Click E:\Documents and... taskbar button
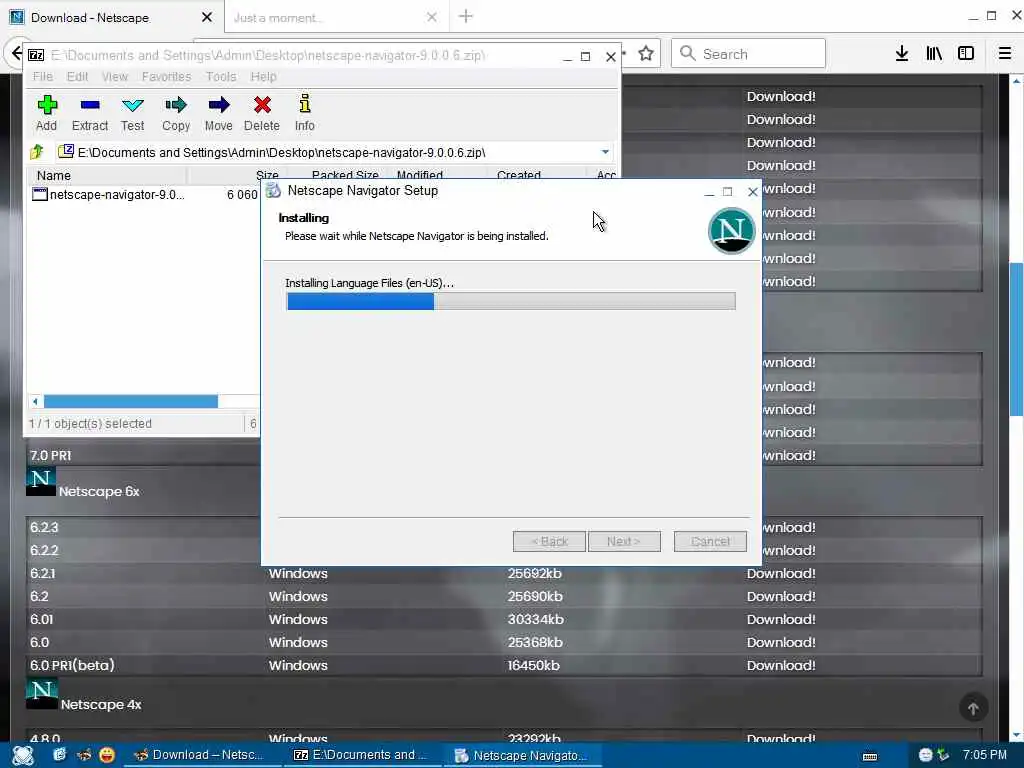 pos(360,755)
